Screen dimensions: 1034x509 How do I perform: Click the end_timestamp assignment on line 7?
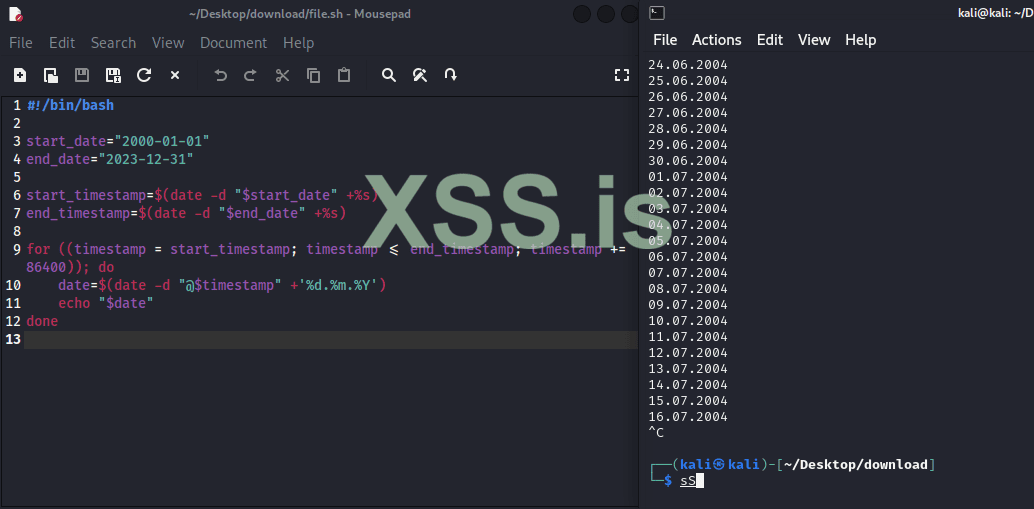[186, 213]
